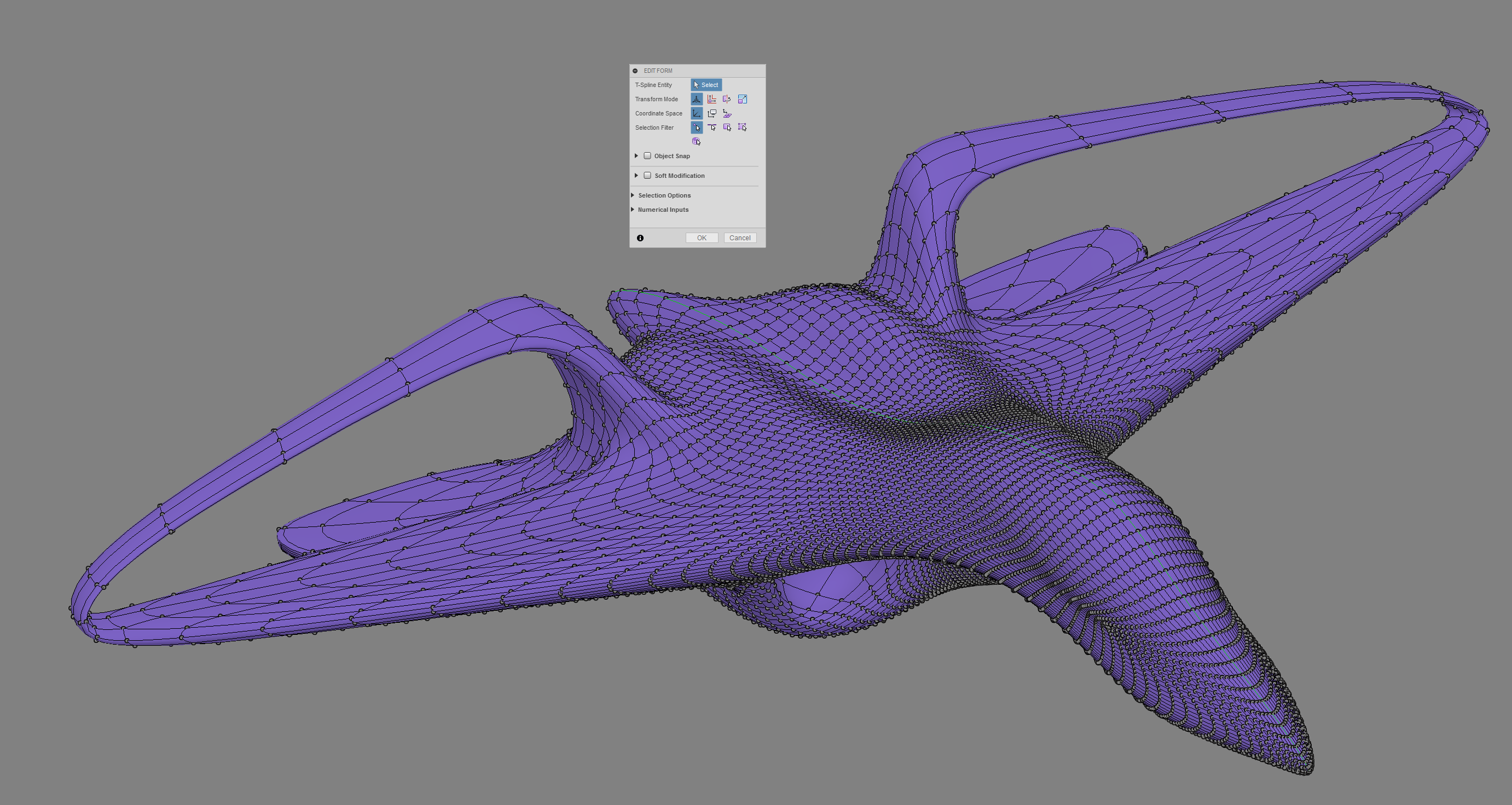
Task: Confirm with the OK button
Action: point(702,238)
